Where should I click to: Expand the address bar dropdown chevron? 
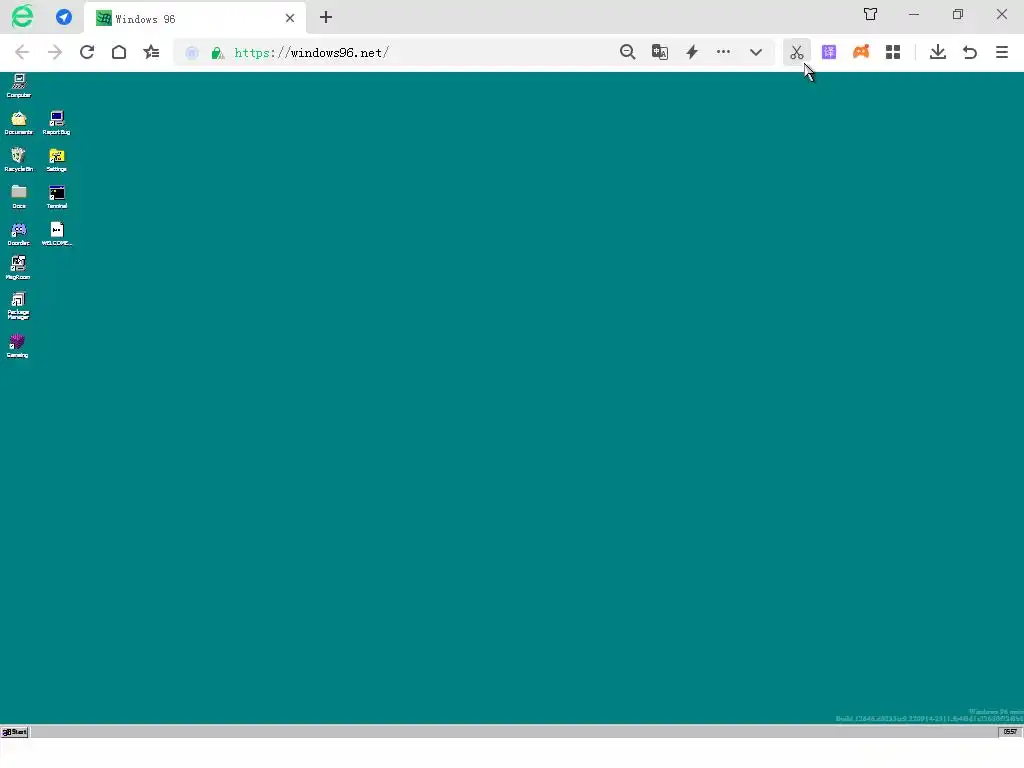pyautogui.click(x=756, y=52)
